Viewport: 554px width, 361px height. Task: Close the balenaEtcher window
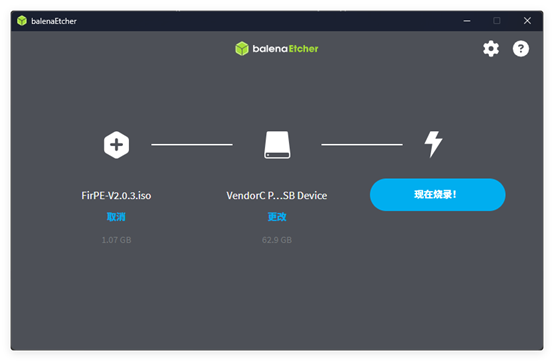pyautogui.click(x=527, y=21)
